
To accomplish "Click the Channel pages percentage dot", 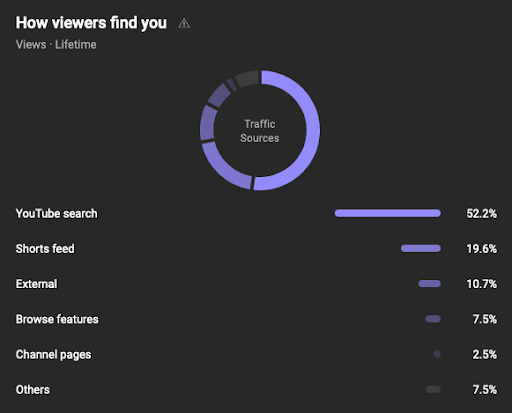I will point(437,354).
